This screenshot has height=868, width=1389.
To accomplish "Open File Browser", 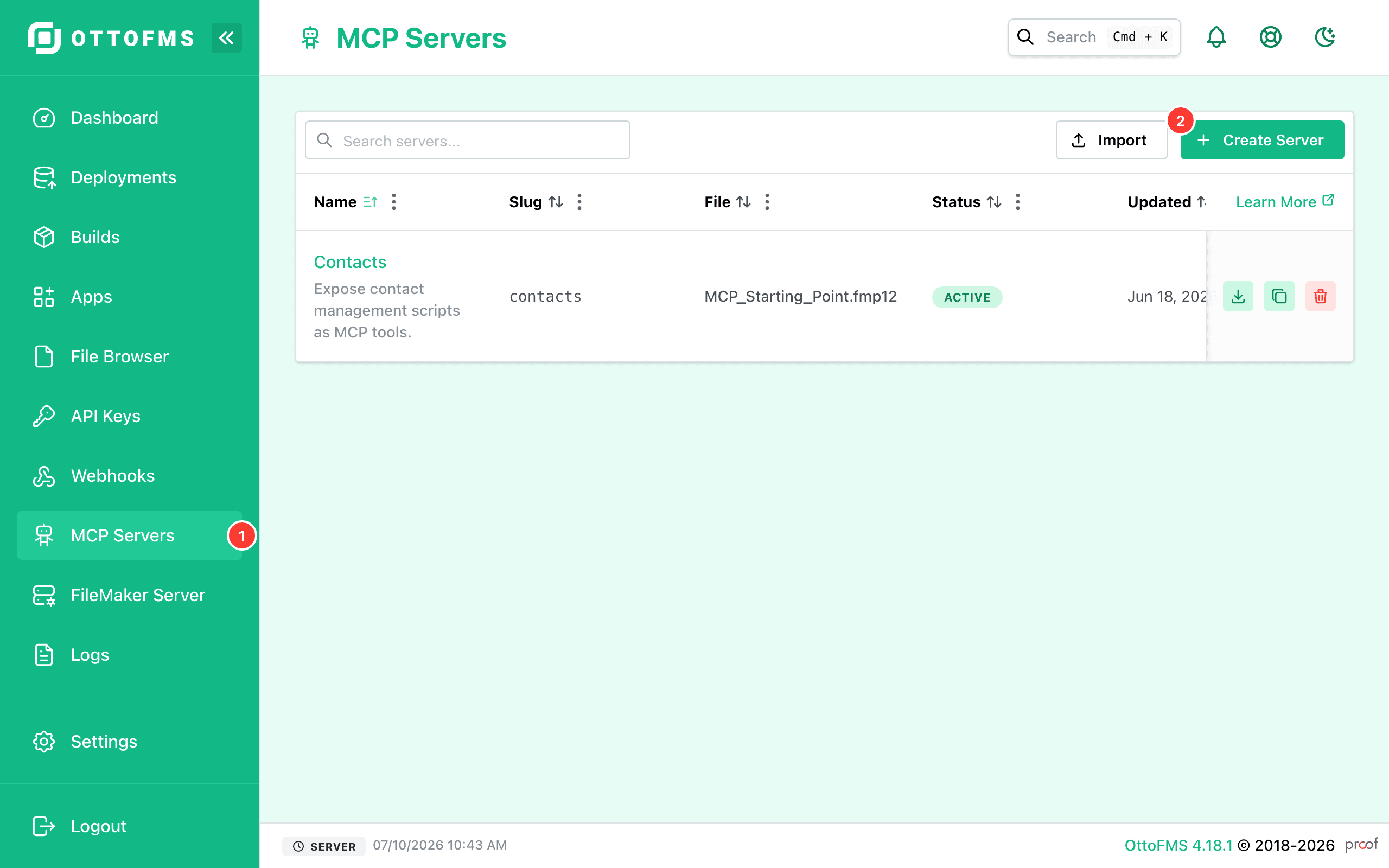I will point(130,356).
